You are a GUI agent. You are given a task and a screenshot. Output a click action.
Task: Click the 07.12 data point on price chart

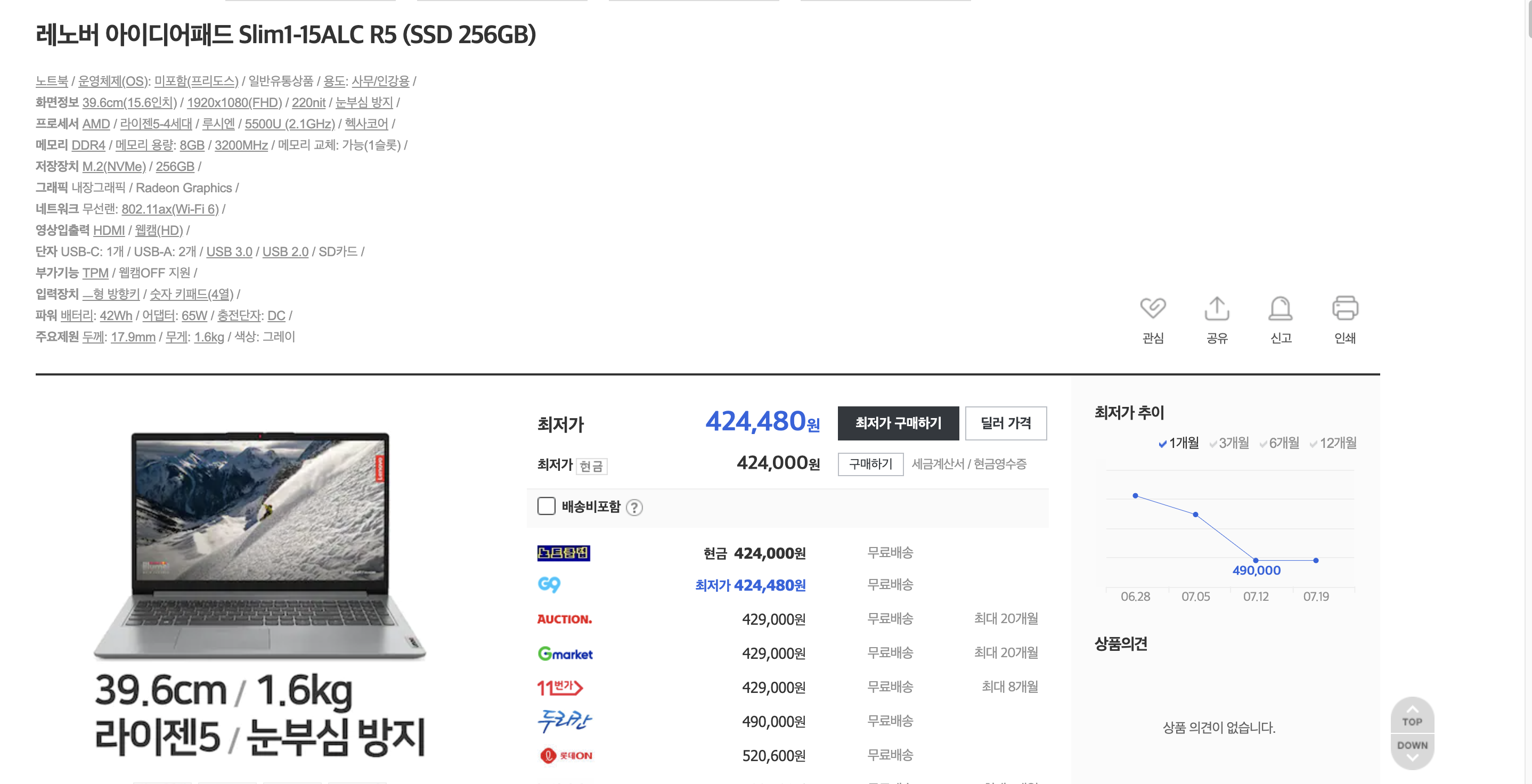(x=1256, y=560)
